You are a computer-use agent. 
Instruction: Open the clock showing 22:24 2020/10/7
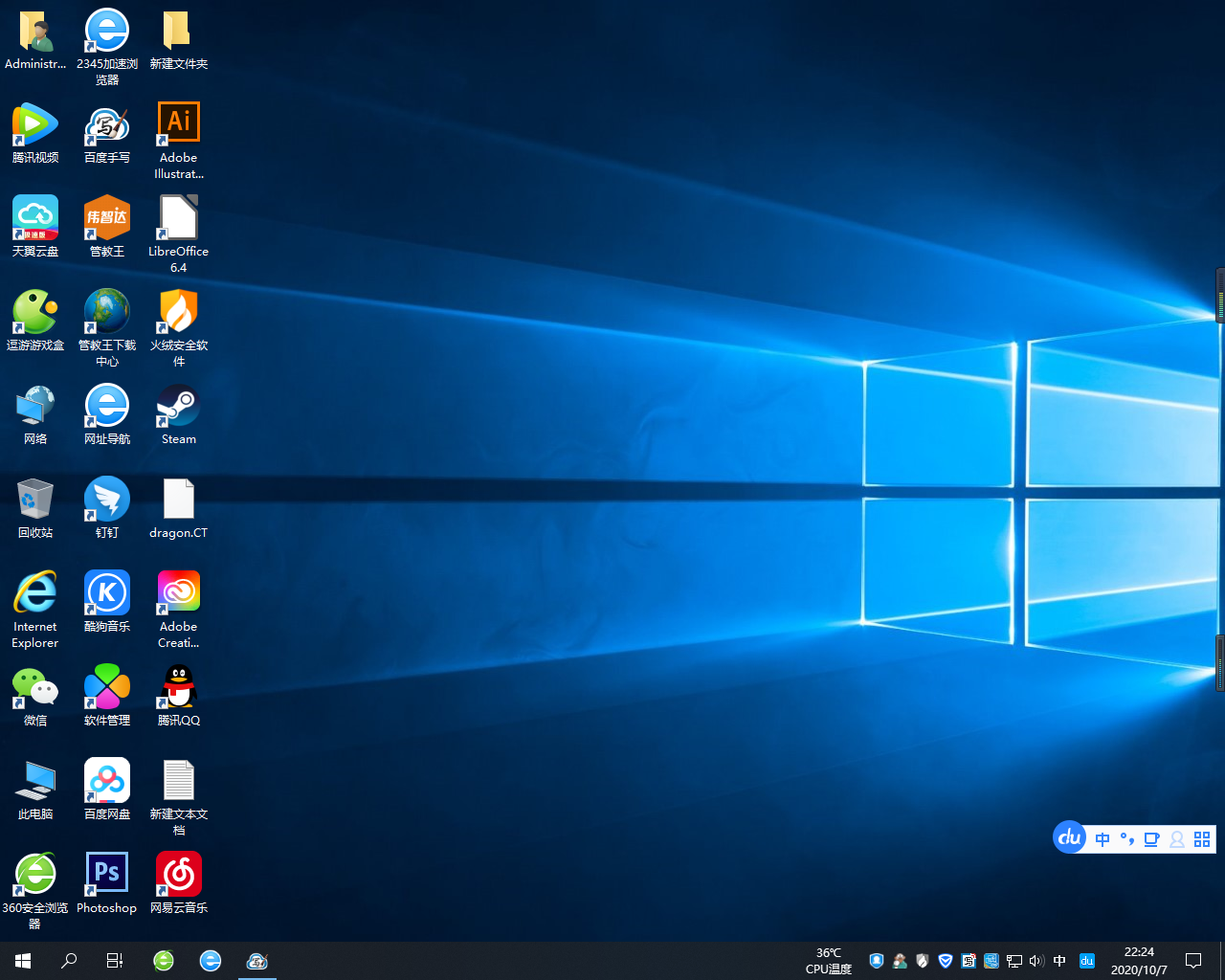point(1139,961)
